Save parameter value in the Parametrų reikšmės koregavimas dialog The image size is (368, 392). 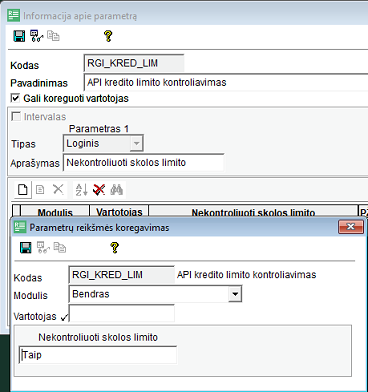point(26,248)
